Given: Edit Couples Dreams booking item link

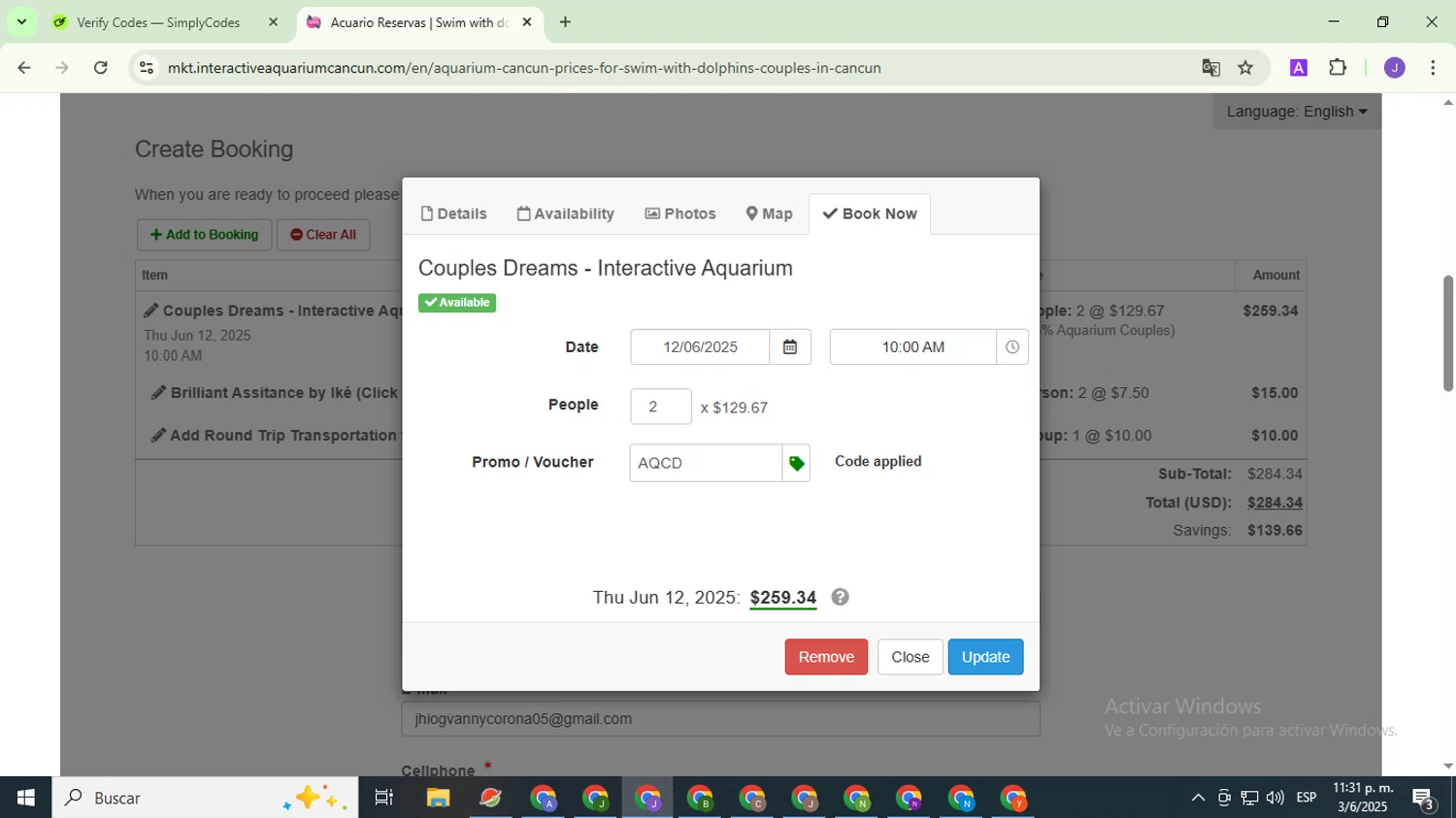Looking at the screenshot, I should 273,311.
